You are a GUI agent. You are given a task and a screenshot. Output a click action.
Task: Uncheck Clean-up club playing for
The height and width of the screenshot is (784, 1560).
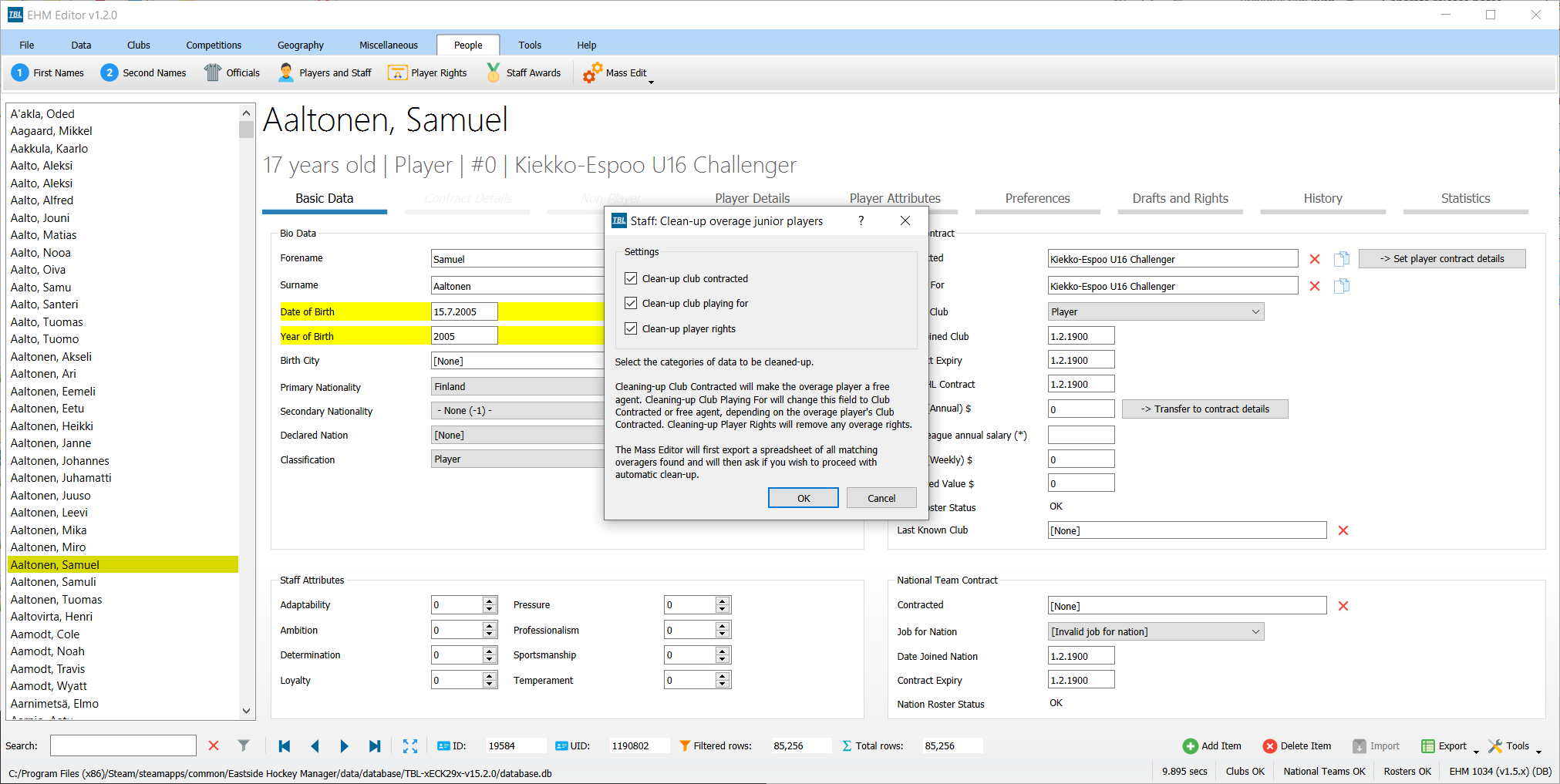point(631,303)
